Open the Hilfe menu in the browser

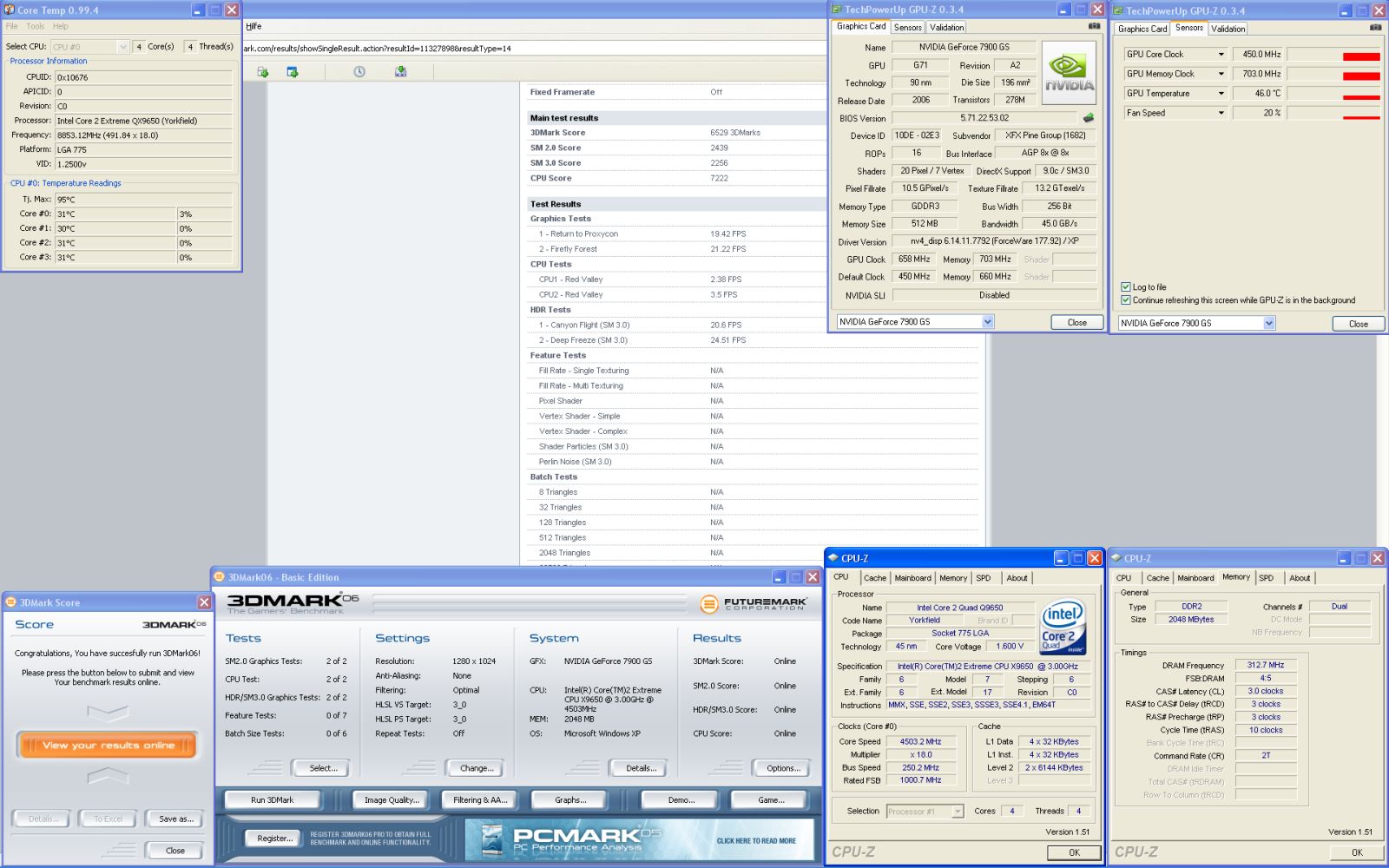coord(253,27)
